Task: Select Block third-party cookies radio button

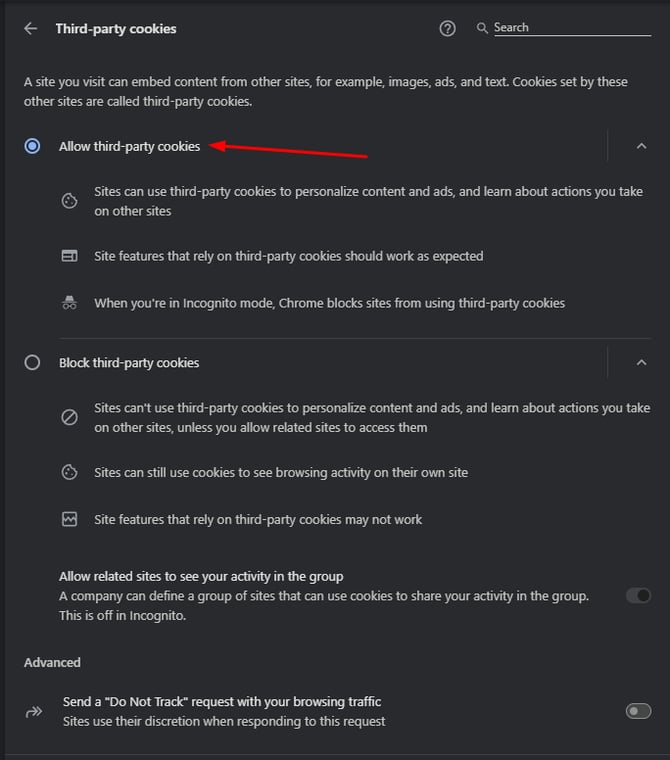Action: pyautogui.click(x=32, y=362)
